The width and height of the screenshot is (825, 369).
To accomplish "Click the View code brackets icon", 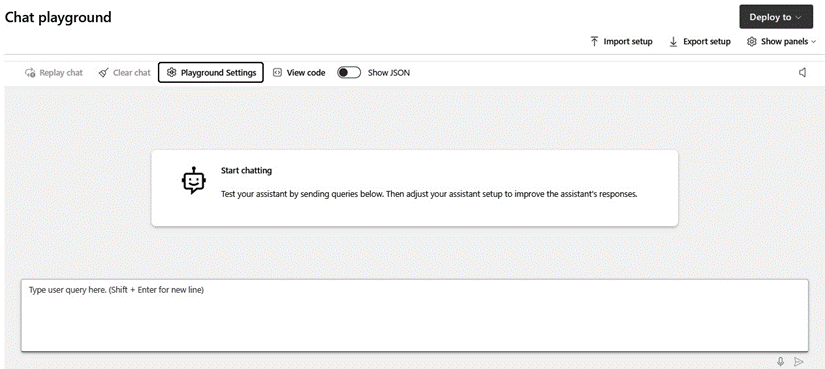I will point(277,73).
